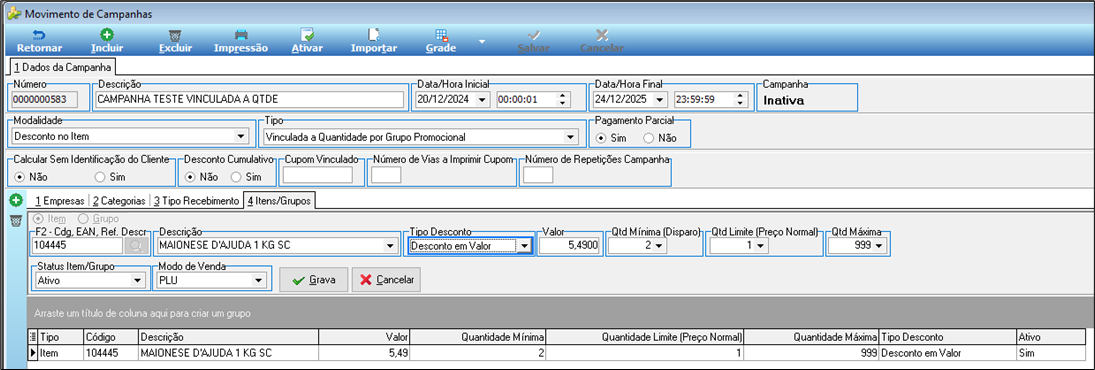Select Não for Pagamento Parcial
The height and width of the screenshot is (370, 1095).
coord(648,138)
